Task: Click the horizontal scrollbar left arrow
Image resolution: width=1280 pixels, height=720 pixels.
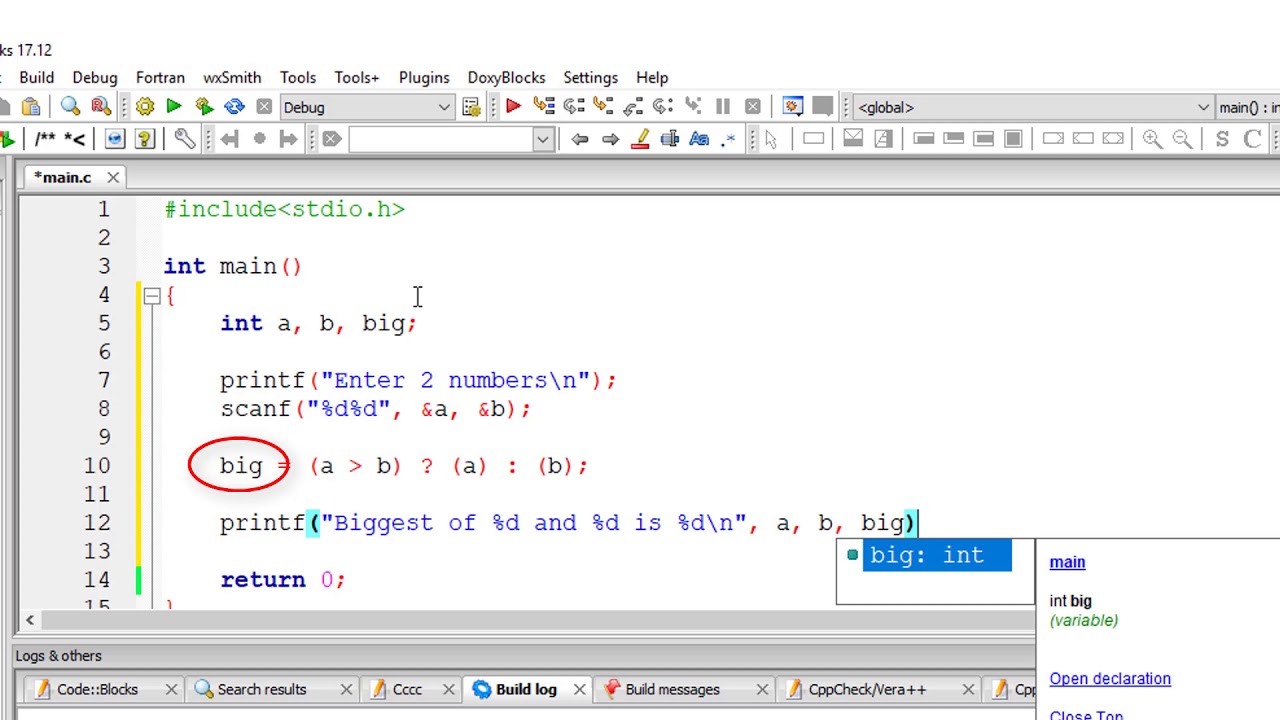Action: pos(30,621)
